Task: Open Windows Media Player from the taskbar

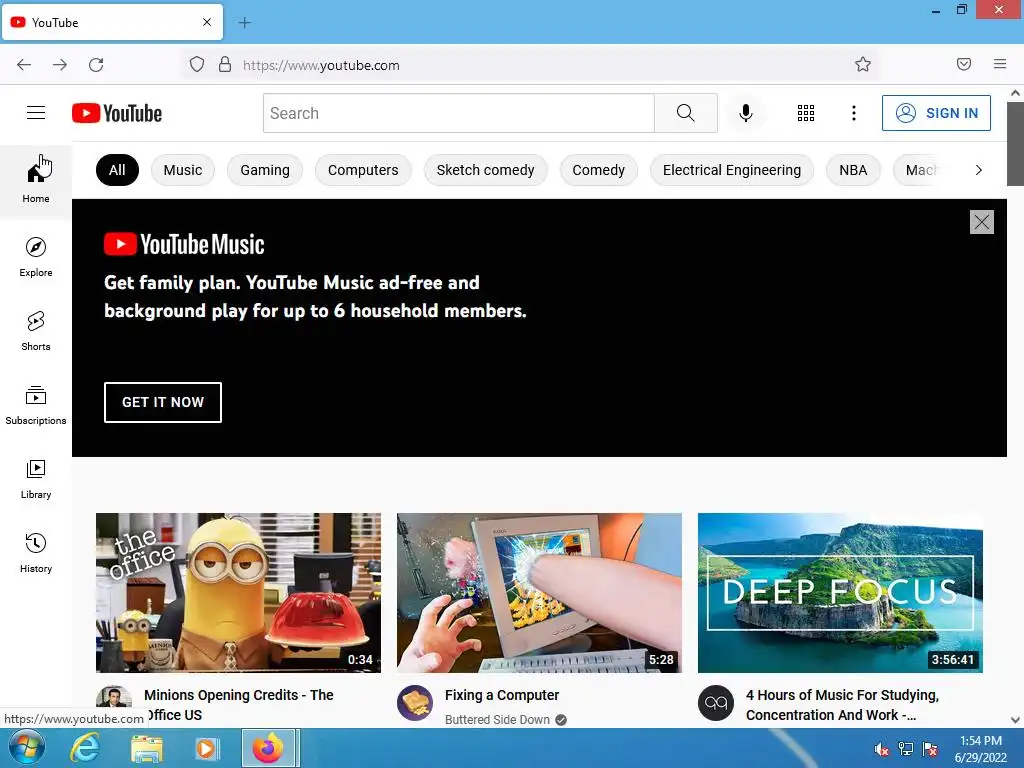Action: coord(207,748)
